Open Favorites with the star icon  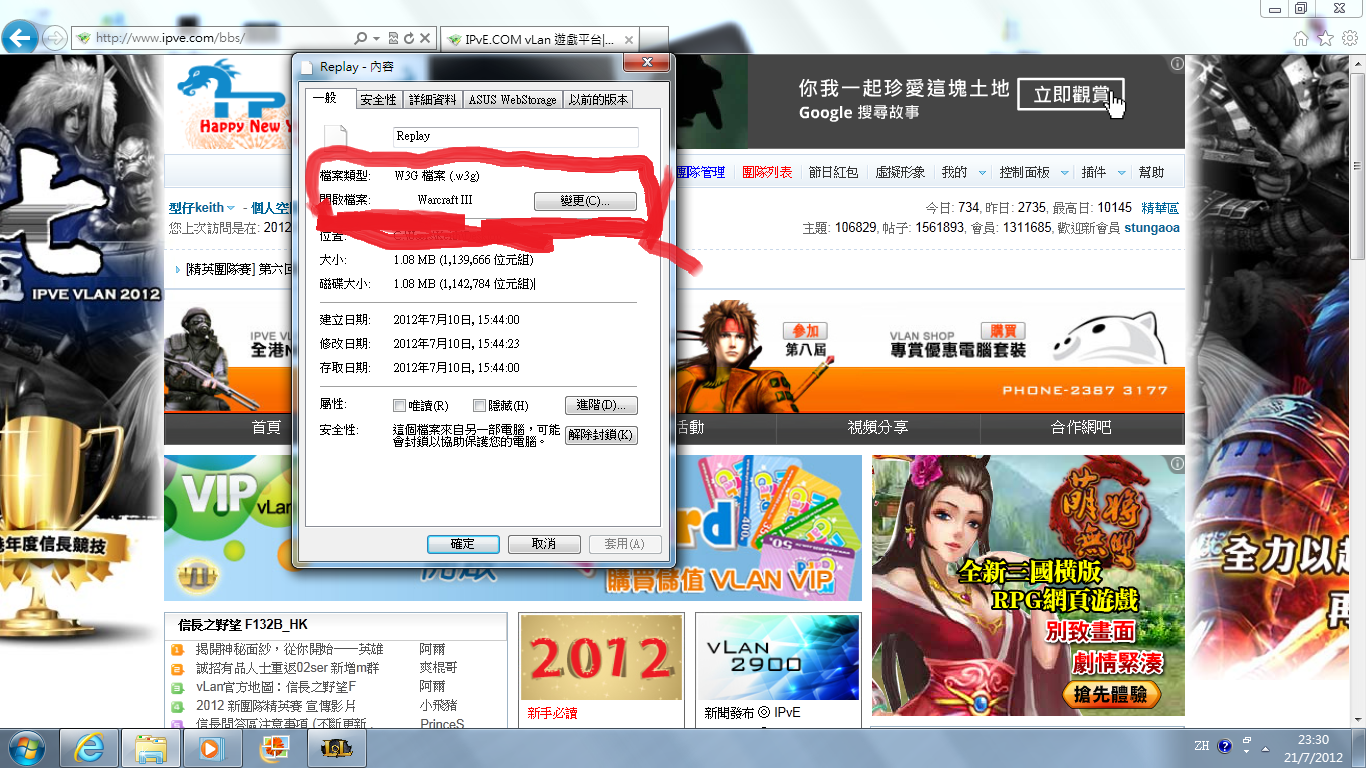point(1325,38)
